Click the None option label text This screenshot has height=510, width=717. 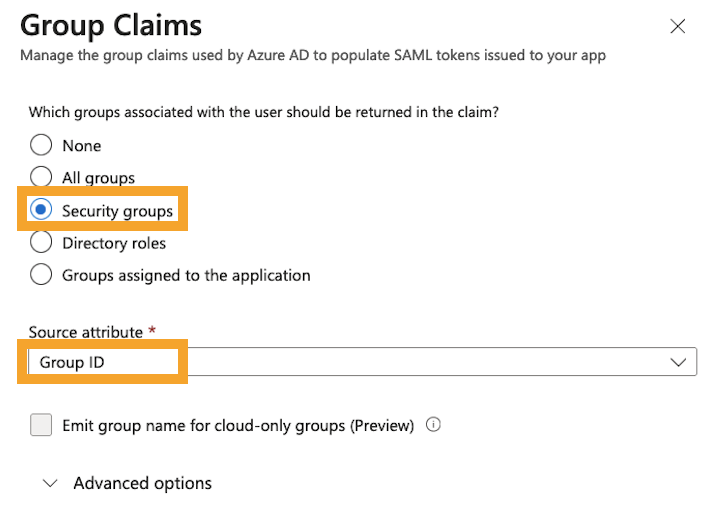[82, 145]
